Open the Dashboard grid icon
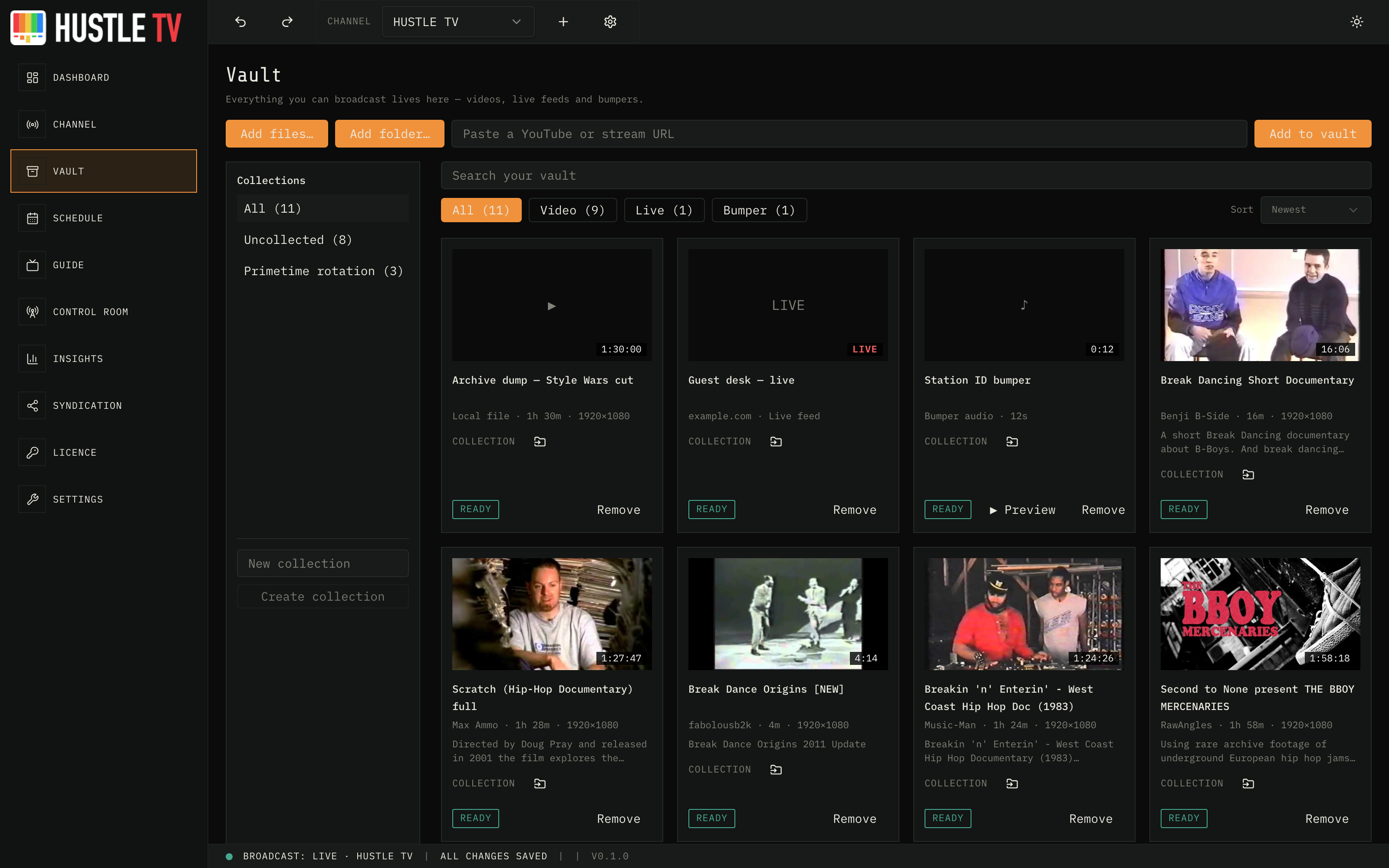 (x=32, y=78)
